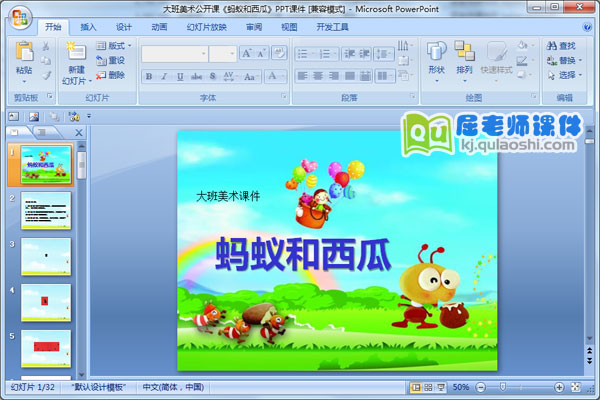Click the Copy icon in clipboard group
Screen dimensions: 600x400
coord(46,60)
